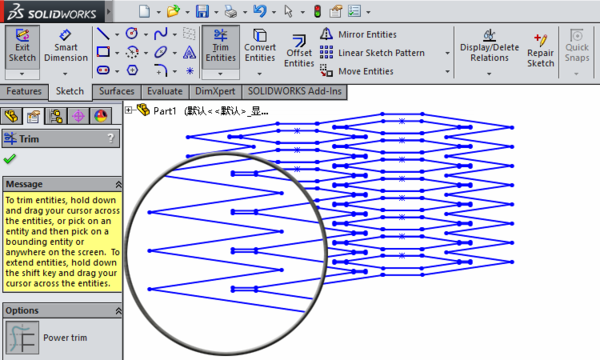Click Linear Sketch Pattern
600x360 pixels.
coord(372,52)
